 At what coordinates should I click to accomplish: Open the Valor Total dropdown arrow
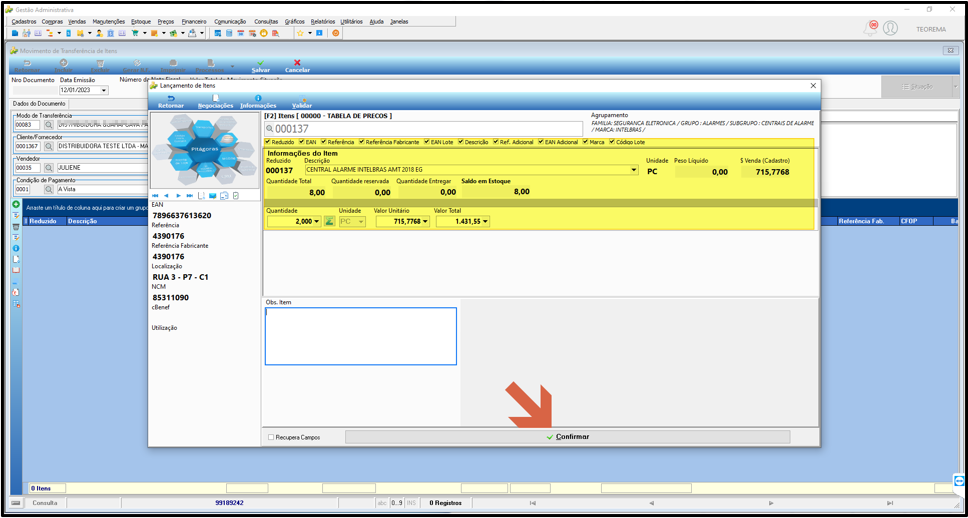[x=485, y=222]
